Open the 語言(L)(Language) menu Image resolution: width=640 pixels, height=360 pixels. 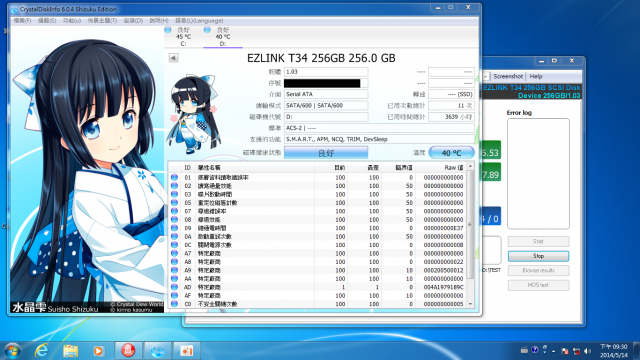(199, 20)
